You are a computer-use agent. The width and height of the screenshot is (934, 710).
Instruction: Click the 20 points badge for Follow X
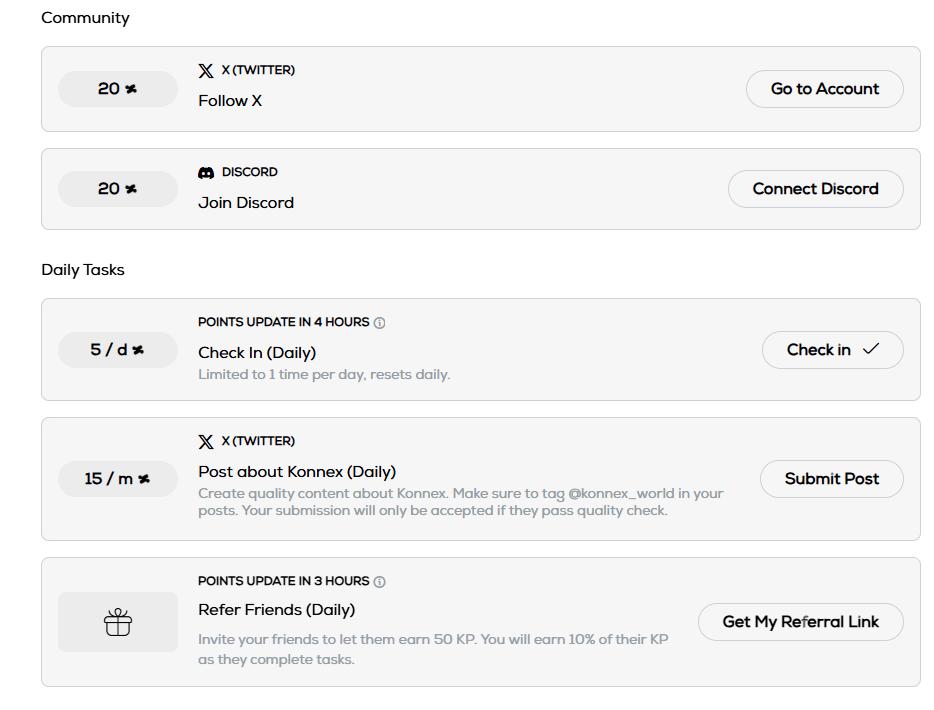118,89
